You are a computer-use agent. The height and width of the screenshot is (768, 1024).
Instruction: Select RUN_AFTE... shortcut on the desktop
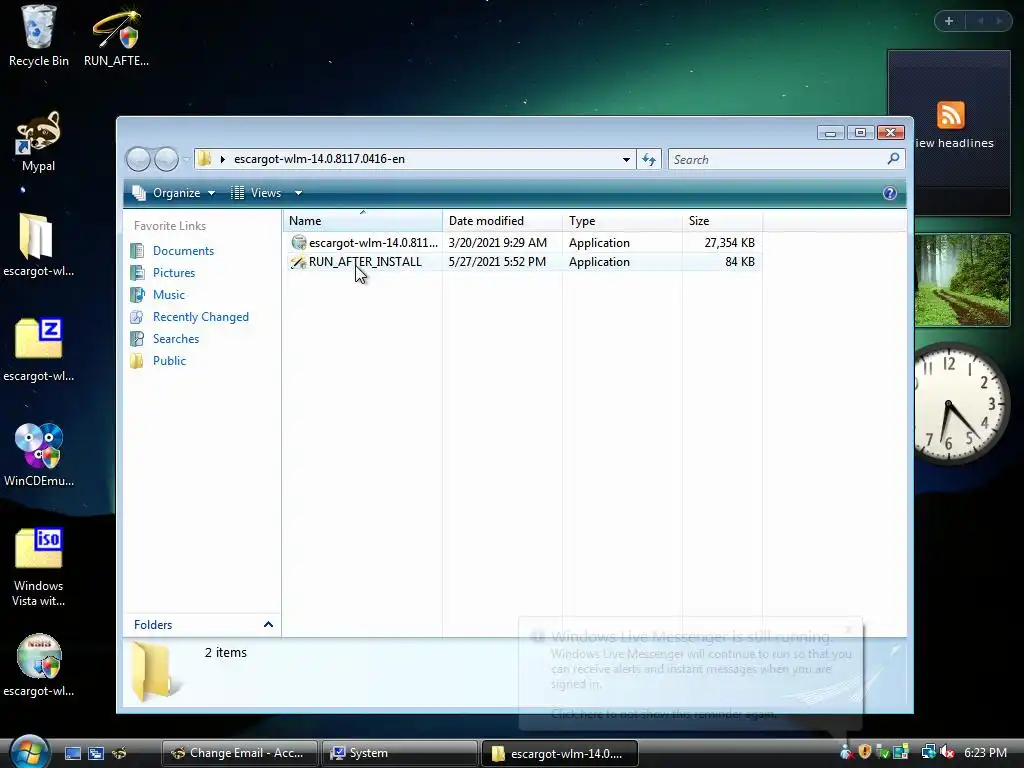tap(116, 36)
